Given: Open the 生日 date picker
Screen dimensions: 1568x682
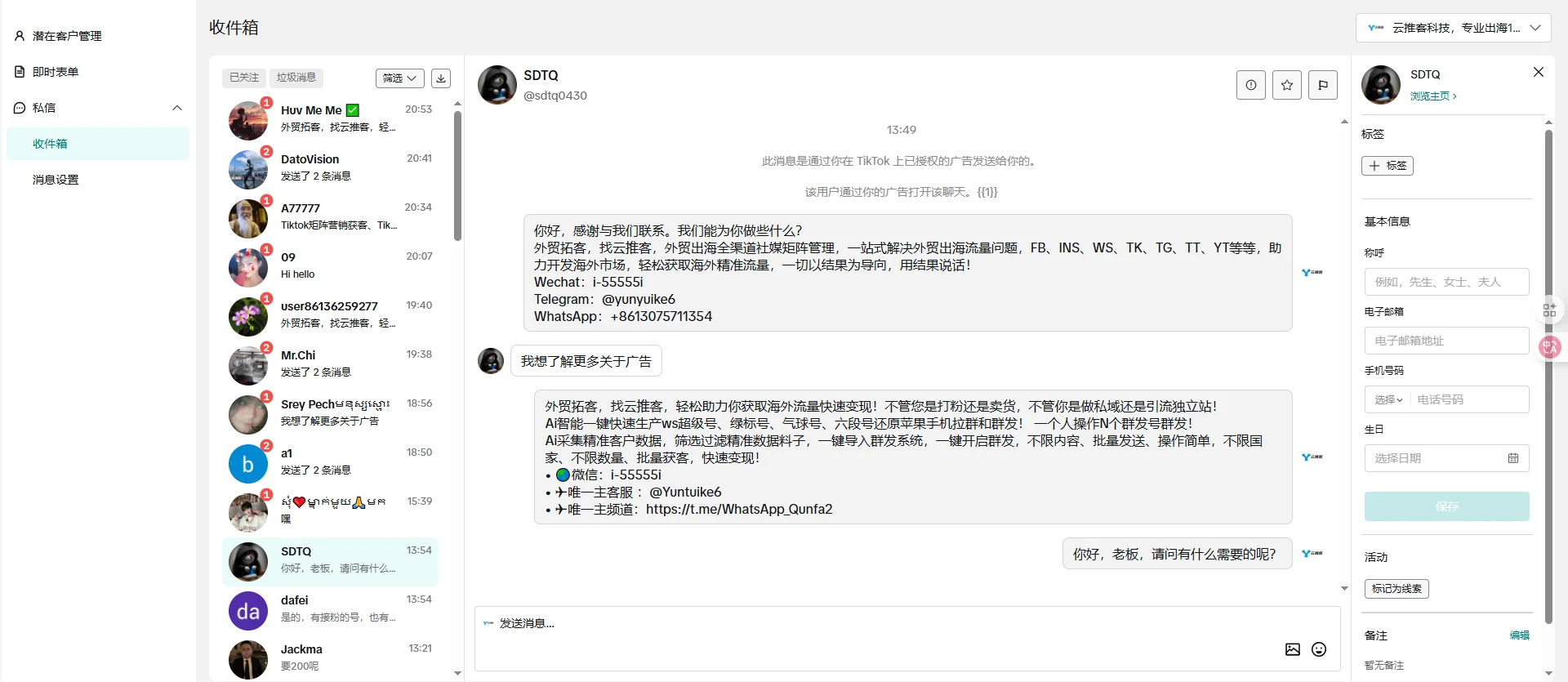Looking at the screenshot, I should [1447, 458].
